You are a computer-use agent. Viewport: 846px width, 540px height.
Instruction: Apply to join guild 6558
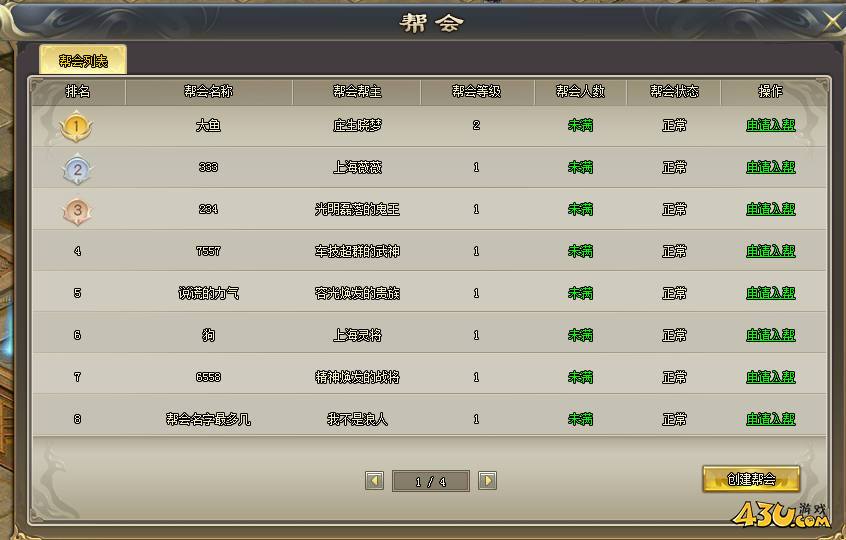(770, 377)
